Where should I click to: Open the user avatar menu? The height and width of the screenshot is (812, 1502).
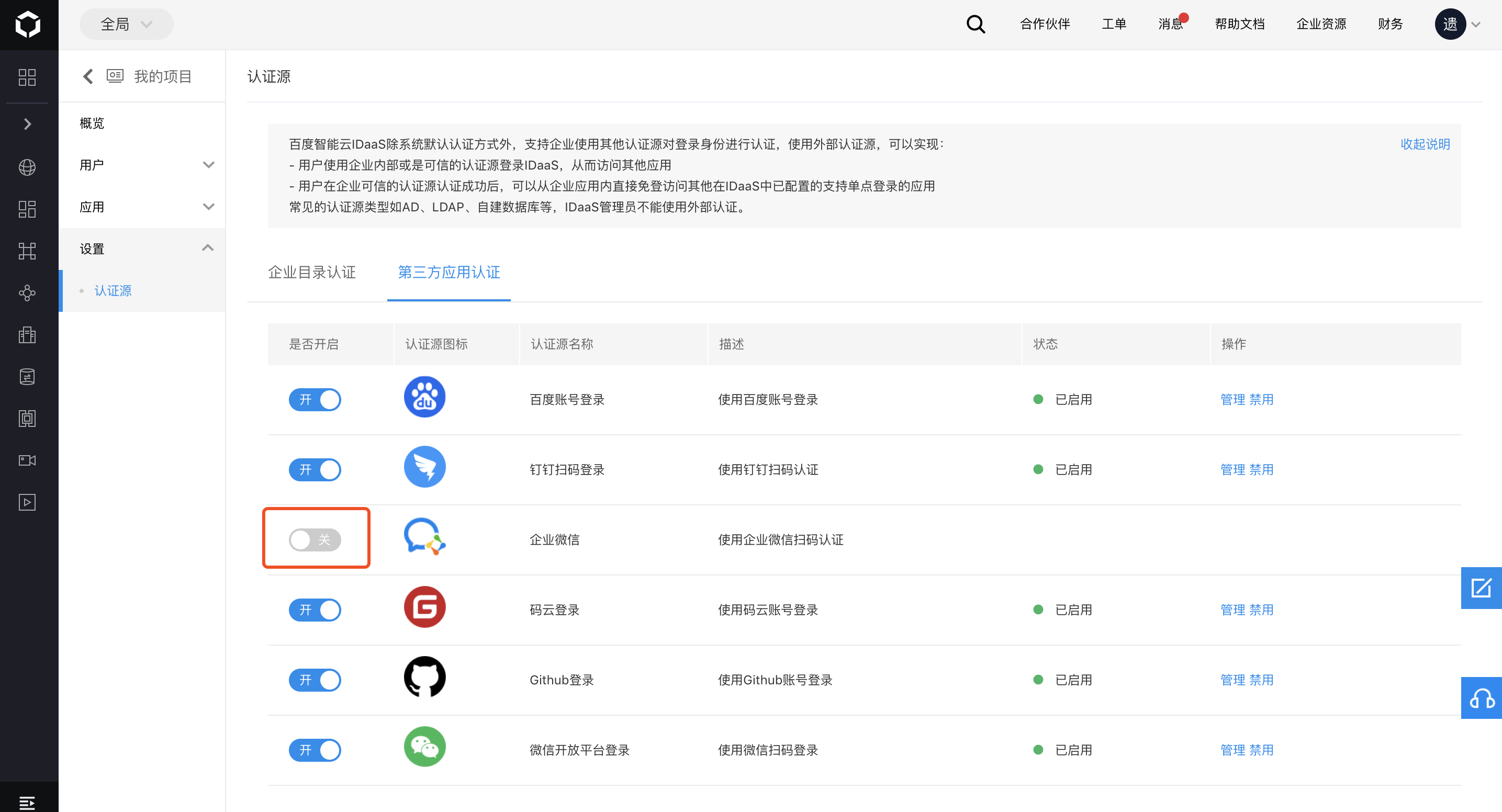[1450, 24]
